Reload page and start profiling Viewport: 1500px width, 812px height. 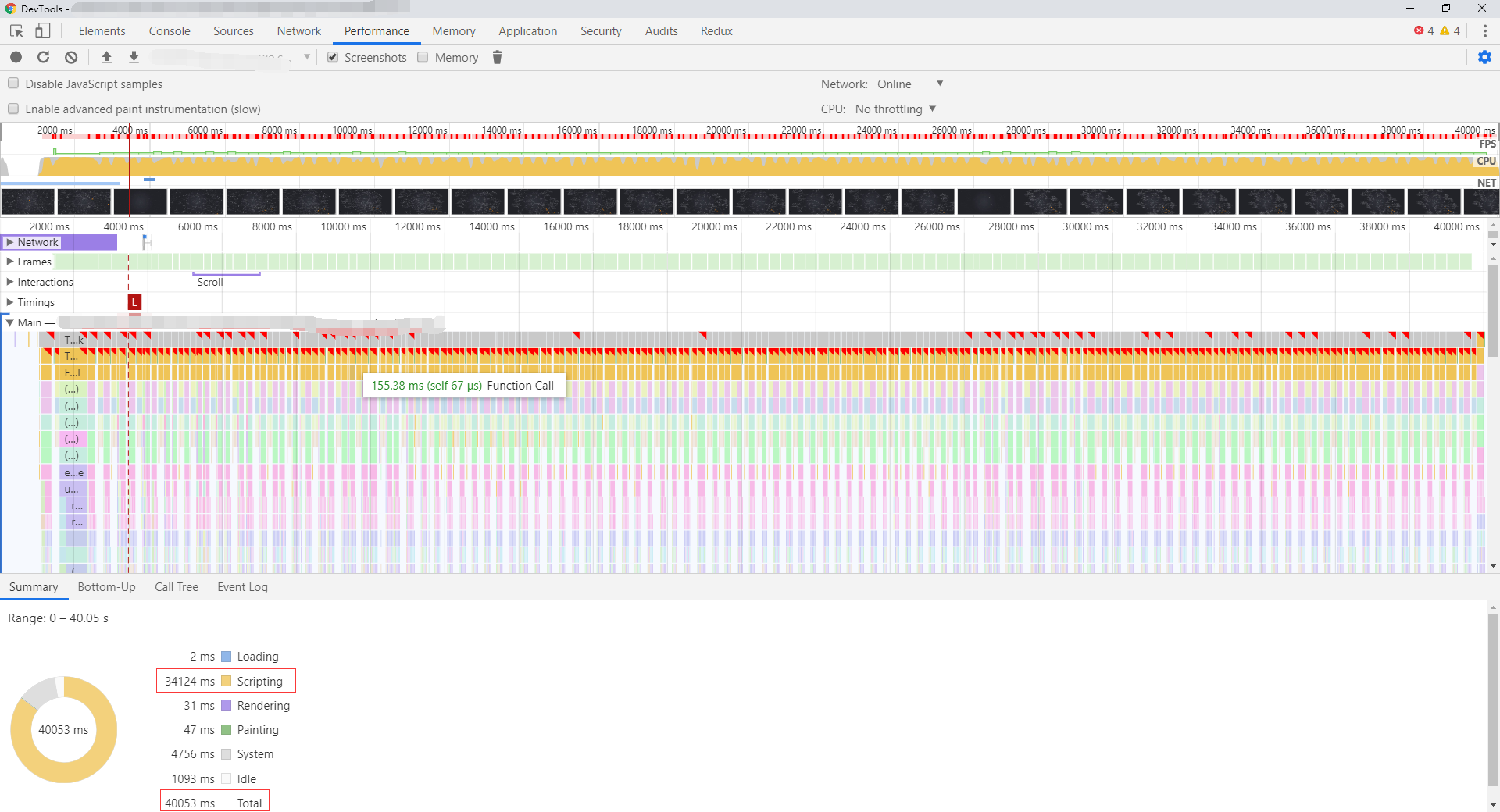(43, 57)
